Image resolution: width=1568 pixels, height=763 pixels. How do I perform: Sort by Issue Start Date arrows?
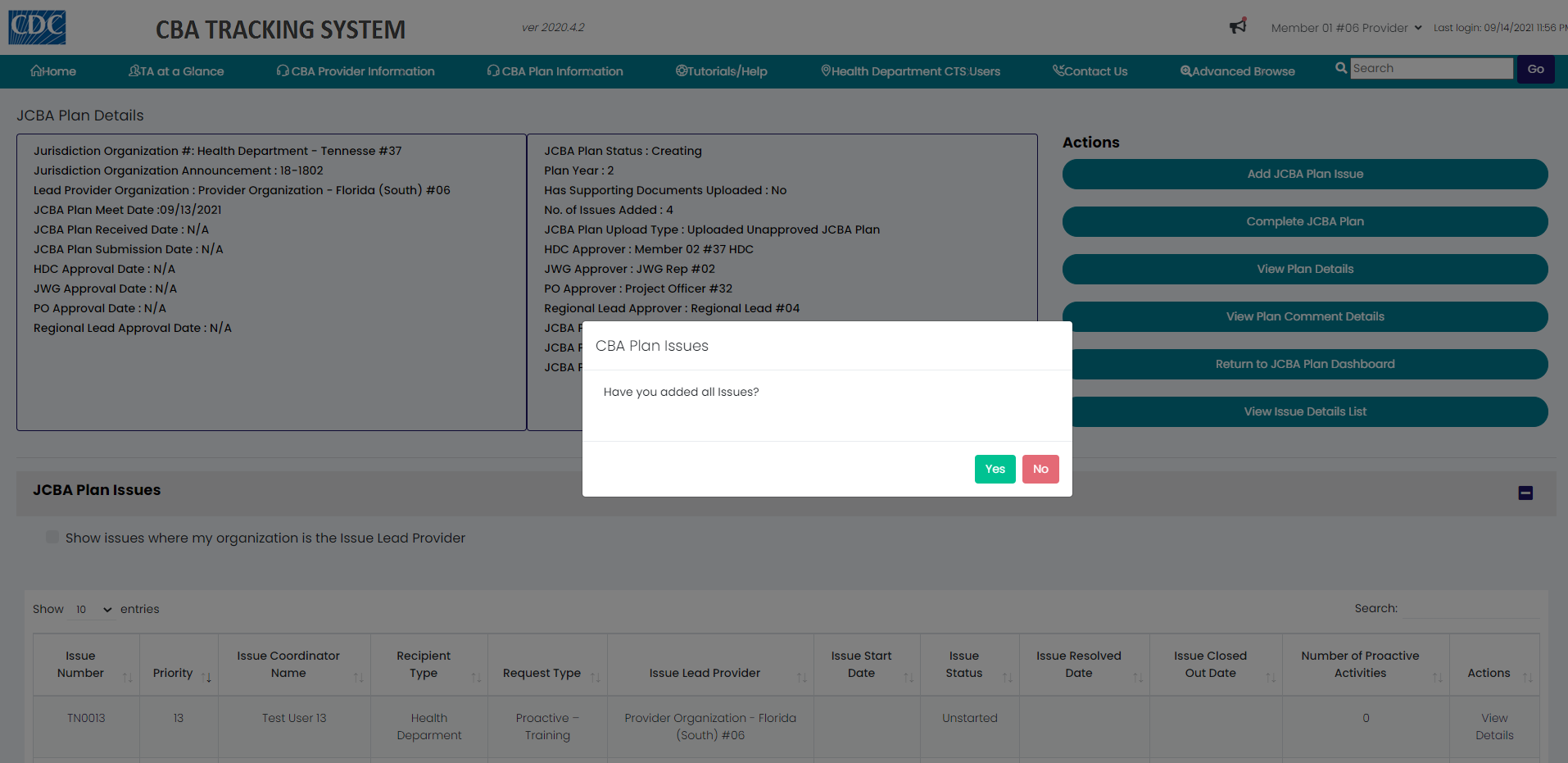point(908,677)
